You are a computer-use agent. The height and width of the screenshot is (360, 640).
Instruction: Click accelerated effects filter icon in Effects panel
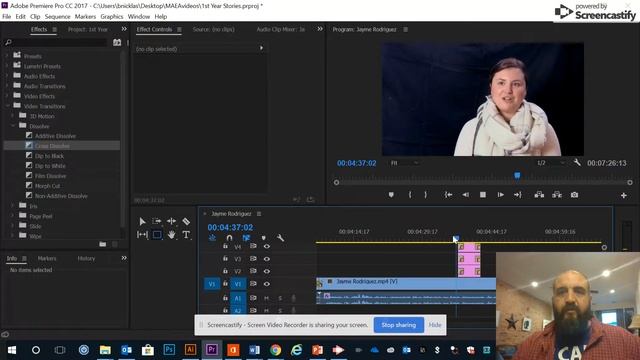[117, 42]
